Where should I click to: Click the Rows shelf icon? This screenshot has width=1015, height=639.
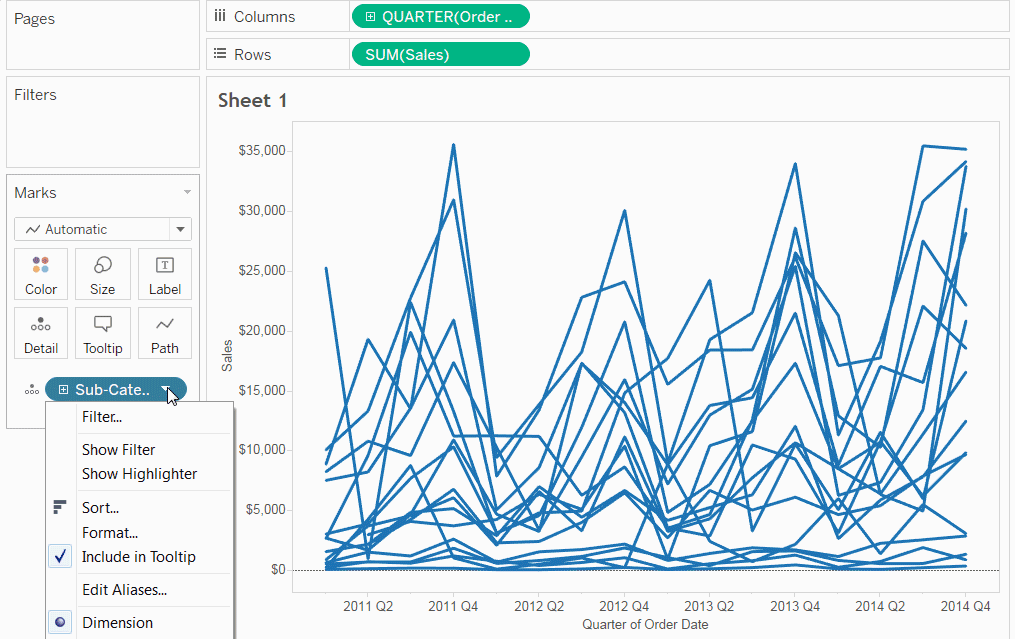220,54
